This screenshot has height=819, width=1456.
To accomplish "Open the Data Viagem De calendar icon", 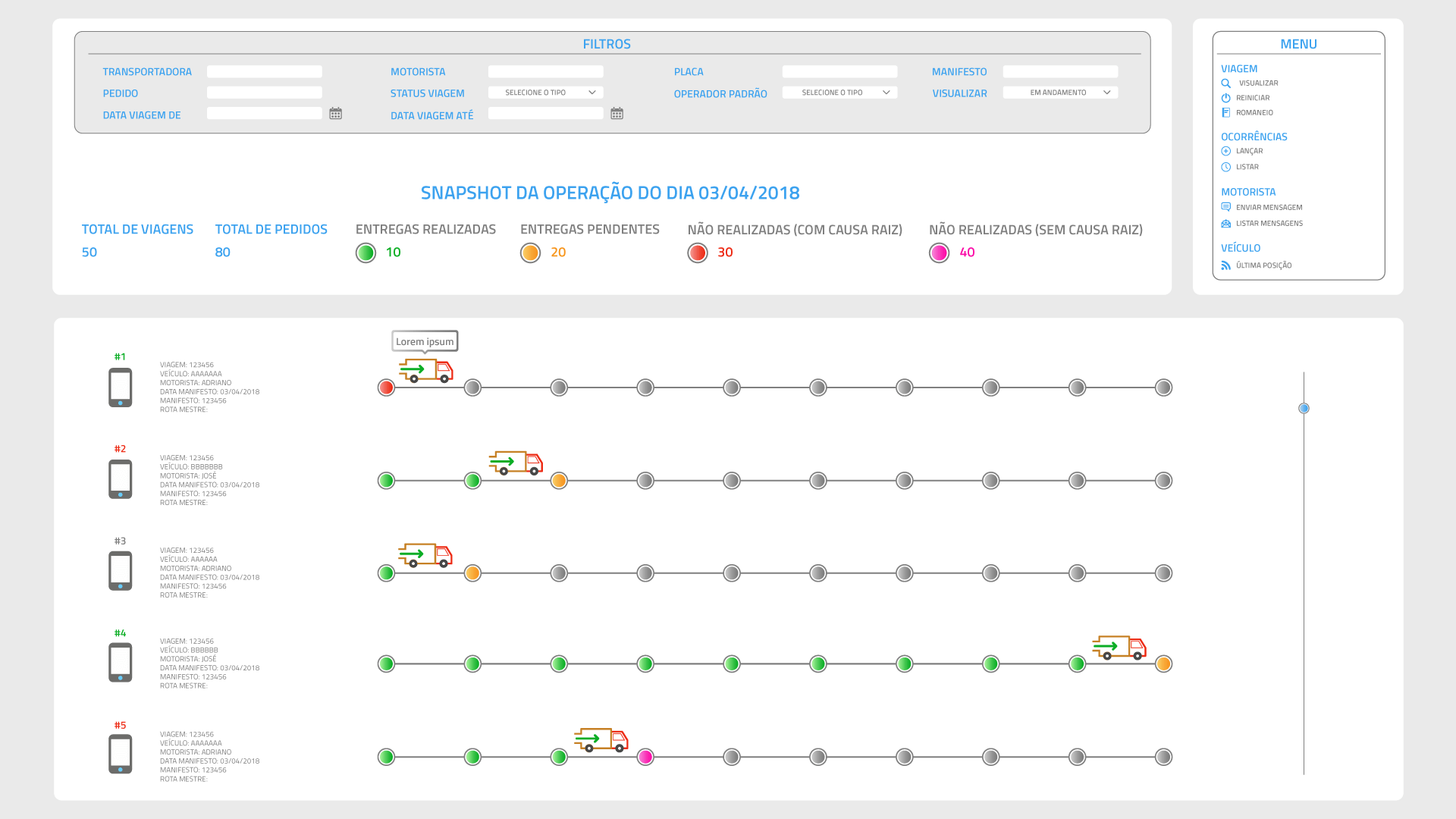I will [x=336, y=114].
